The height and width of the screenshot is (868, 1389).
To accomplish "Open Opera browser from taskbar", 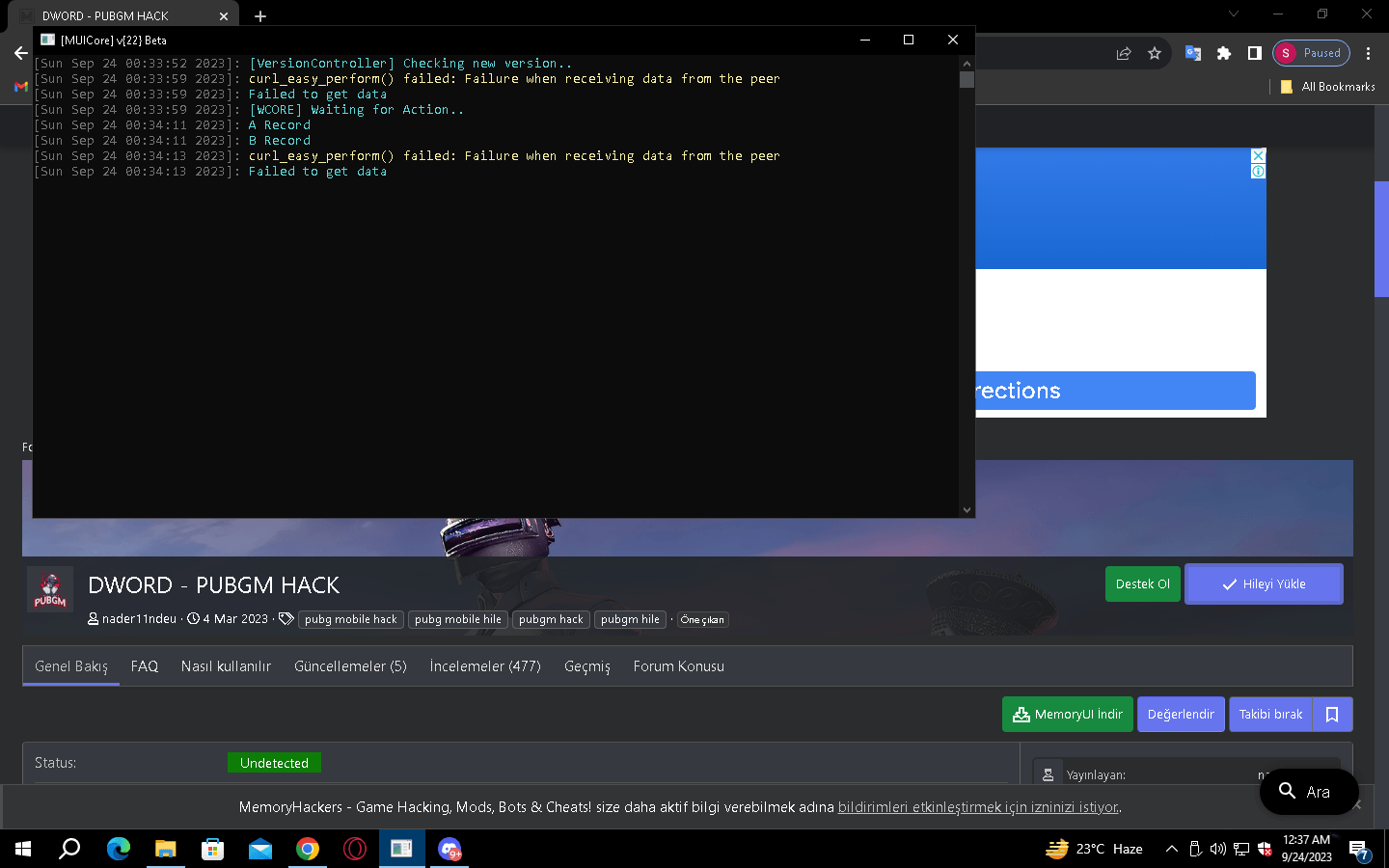I will (355, 849).
